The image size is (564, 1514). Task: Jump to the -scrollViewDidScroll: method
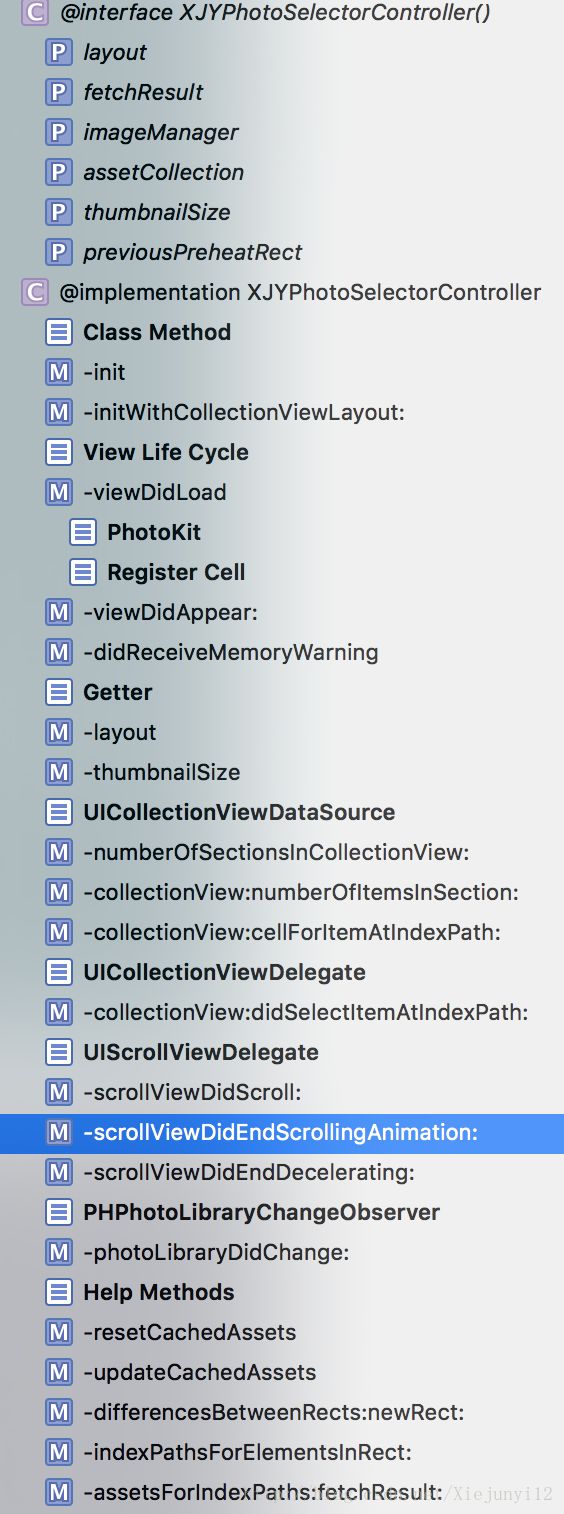click(192, 1092)
